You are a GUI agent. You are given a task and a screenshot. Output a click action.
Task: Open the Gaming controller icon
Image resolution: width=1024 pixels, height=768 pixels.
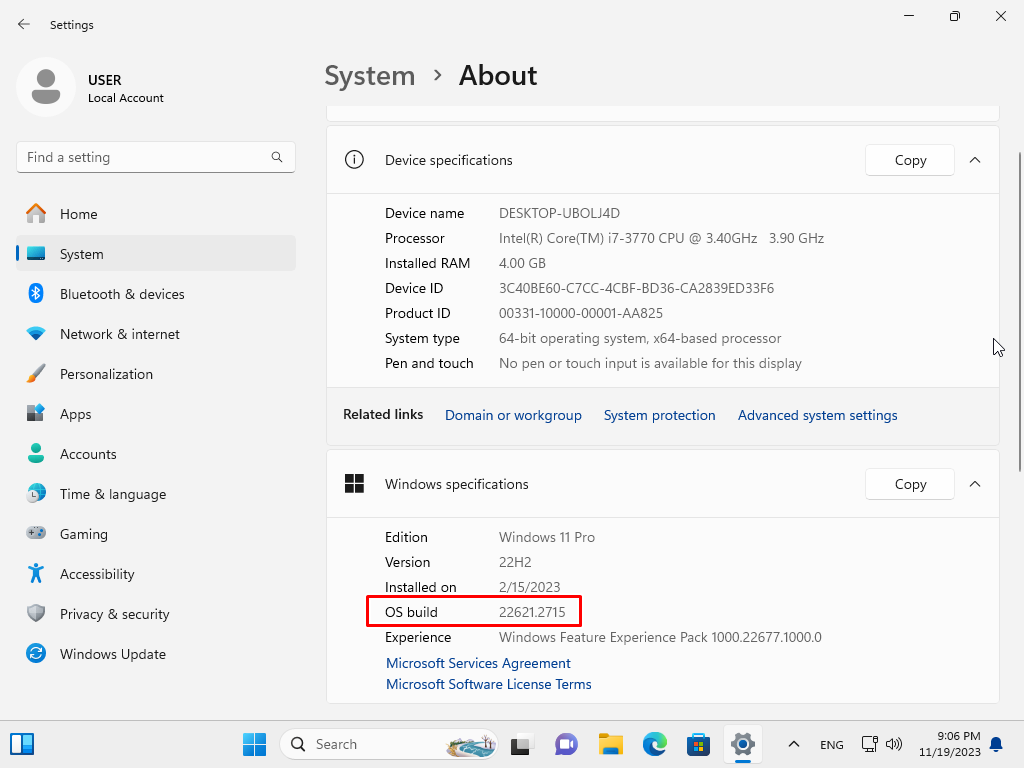coord(36,534)
